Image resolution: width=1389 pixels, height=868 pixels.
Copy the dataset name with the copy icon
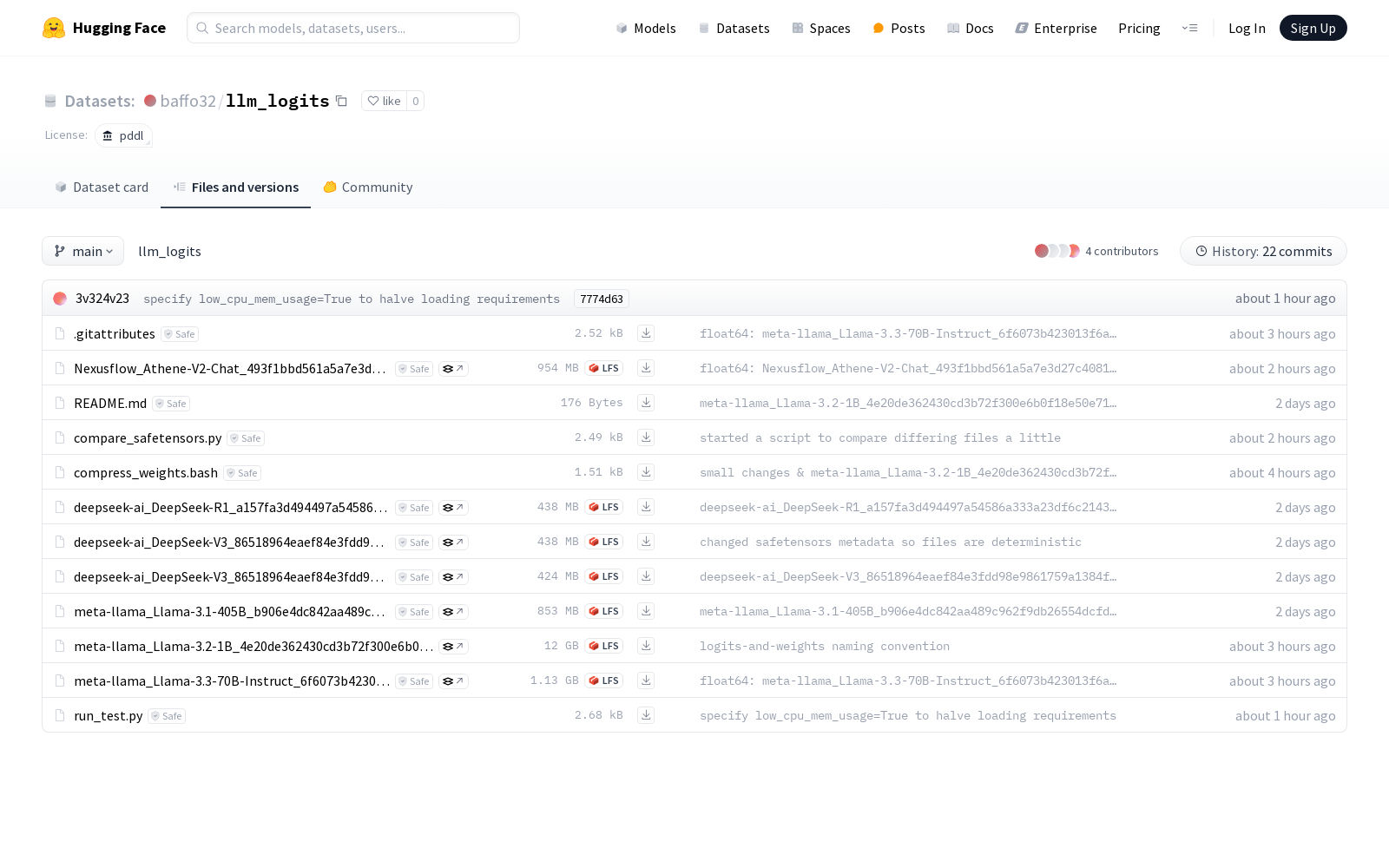(x=342, y=102)
